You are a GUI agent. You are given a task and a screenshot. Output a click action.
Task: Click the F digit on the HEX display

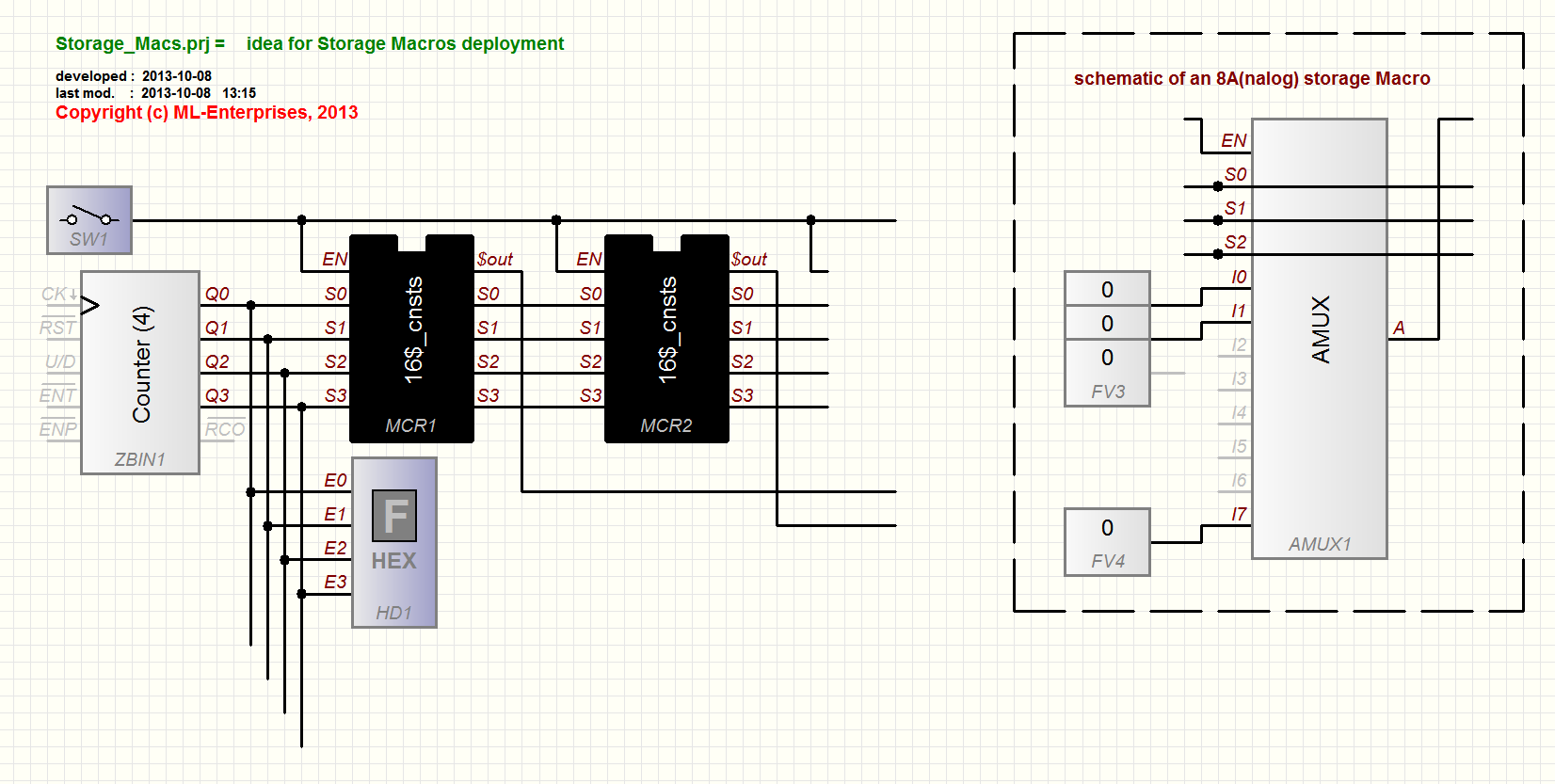pos(394,516)
